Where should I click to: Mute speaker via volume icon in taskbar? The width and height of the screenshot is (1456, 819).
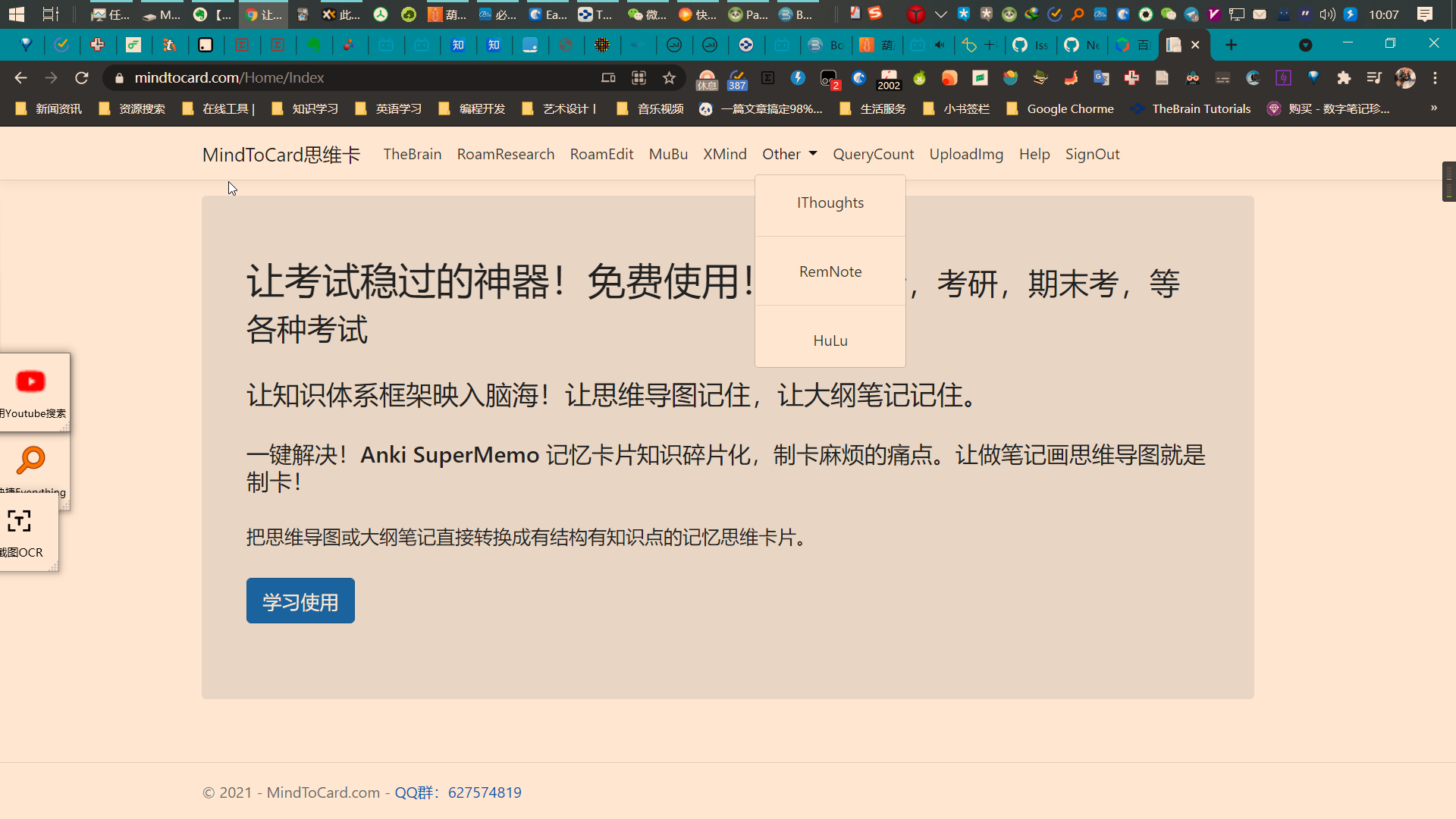[1327, 14]
